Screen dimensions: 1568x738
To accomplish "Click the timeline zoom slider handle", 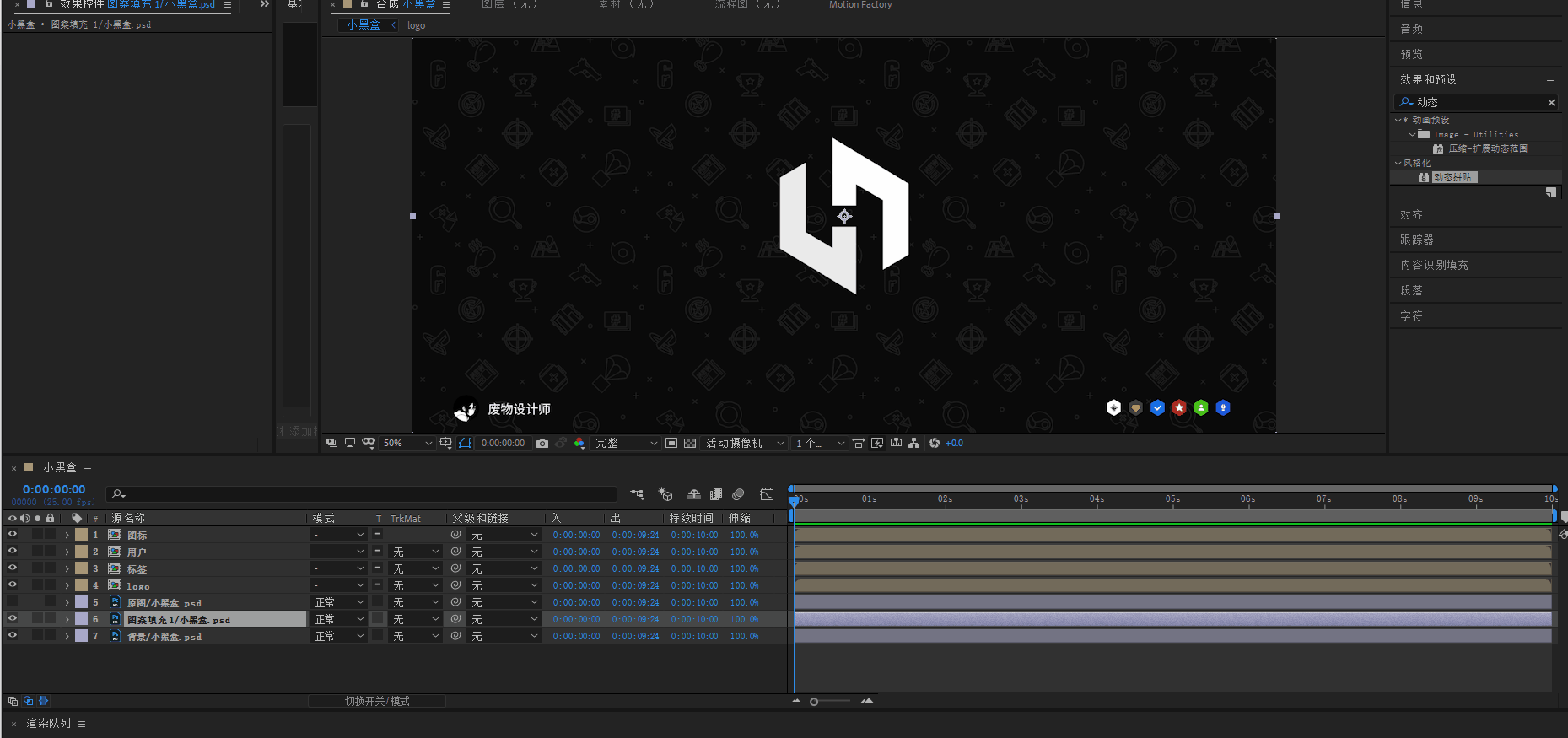I will click(814, 702).
